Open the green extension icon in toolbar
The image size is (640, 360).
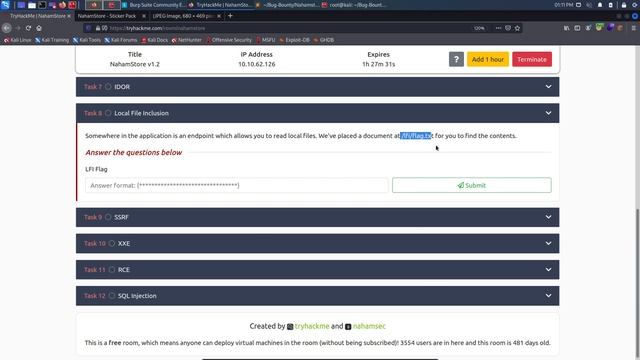599,28
